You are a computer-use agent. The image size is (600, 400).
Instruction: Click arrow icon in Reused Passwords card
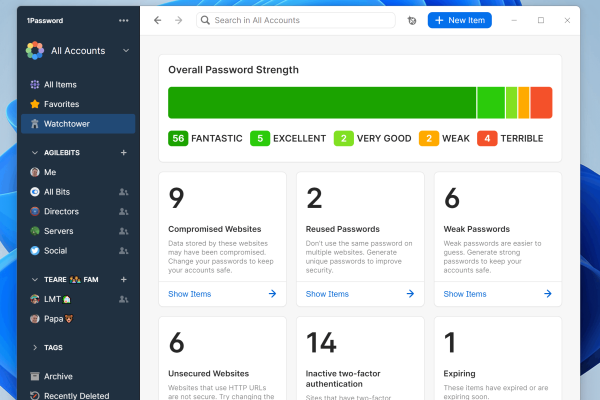pyautogui.click(x=410, y=294)
